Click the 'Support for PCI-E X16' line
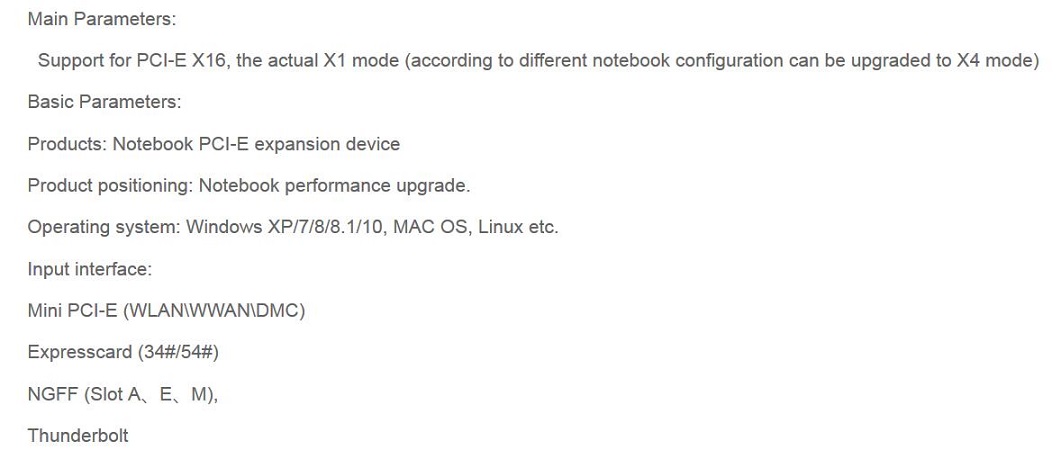1061x459 pixels. pyautogui.click(x=538, y=61)
